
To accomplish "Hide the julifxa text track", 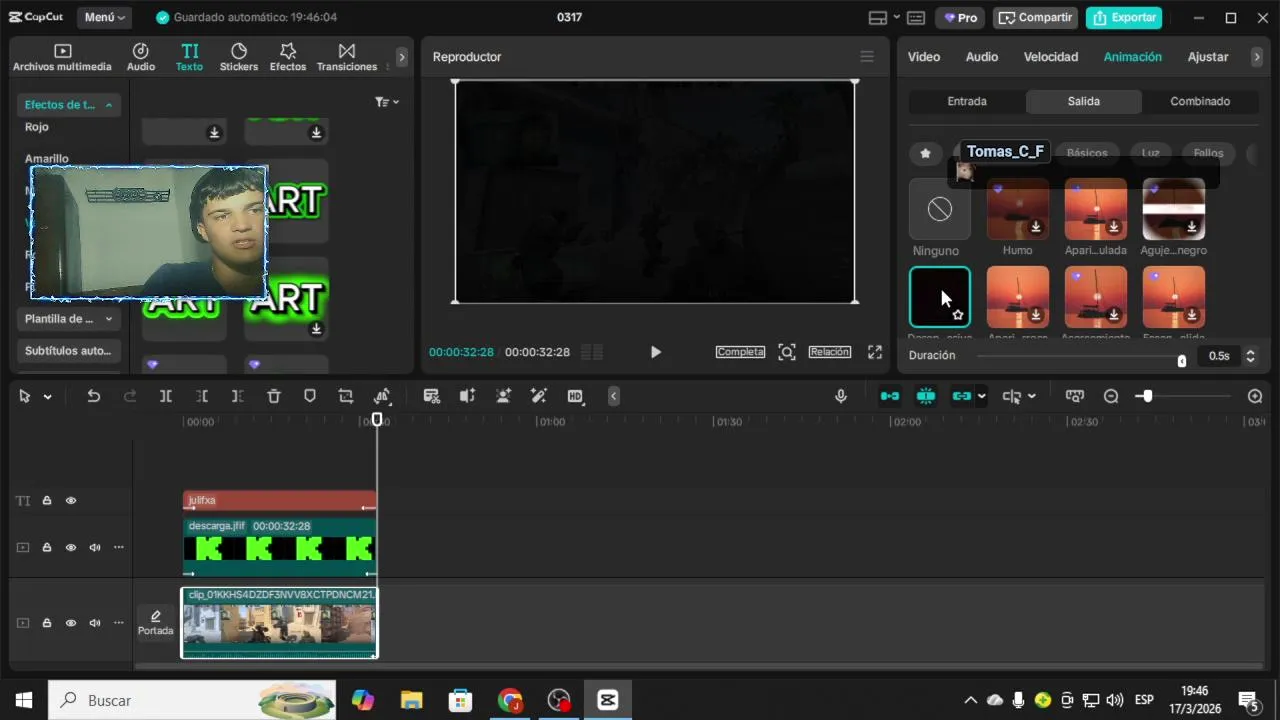I will (71, 500).
